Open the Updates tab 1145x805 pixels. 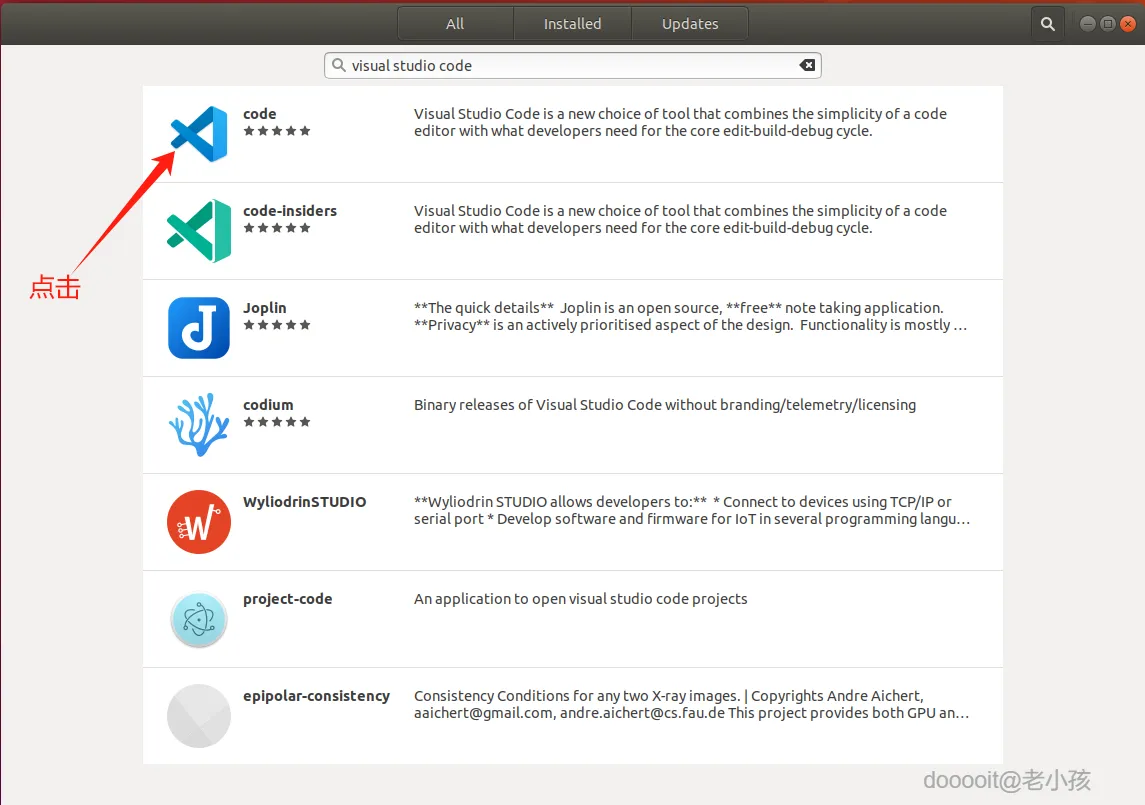tap(690, 24)
